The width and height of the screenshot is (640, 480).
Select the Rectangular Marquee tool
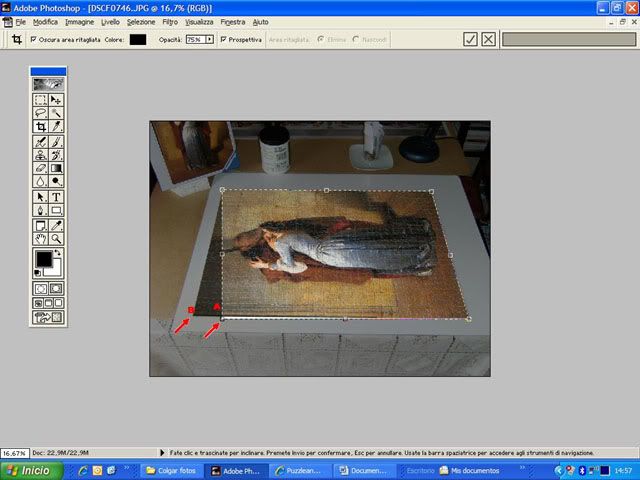click(x=40, y=100)
